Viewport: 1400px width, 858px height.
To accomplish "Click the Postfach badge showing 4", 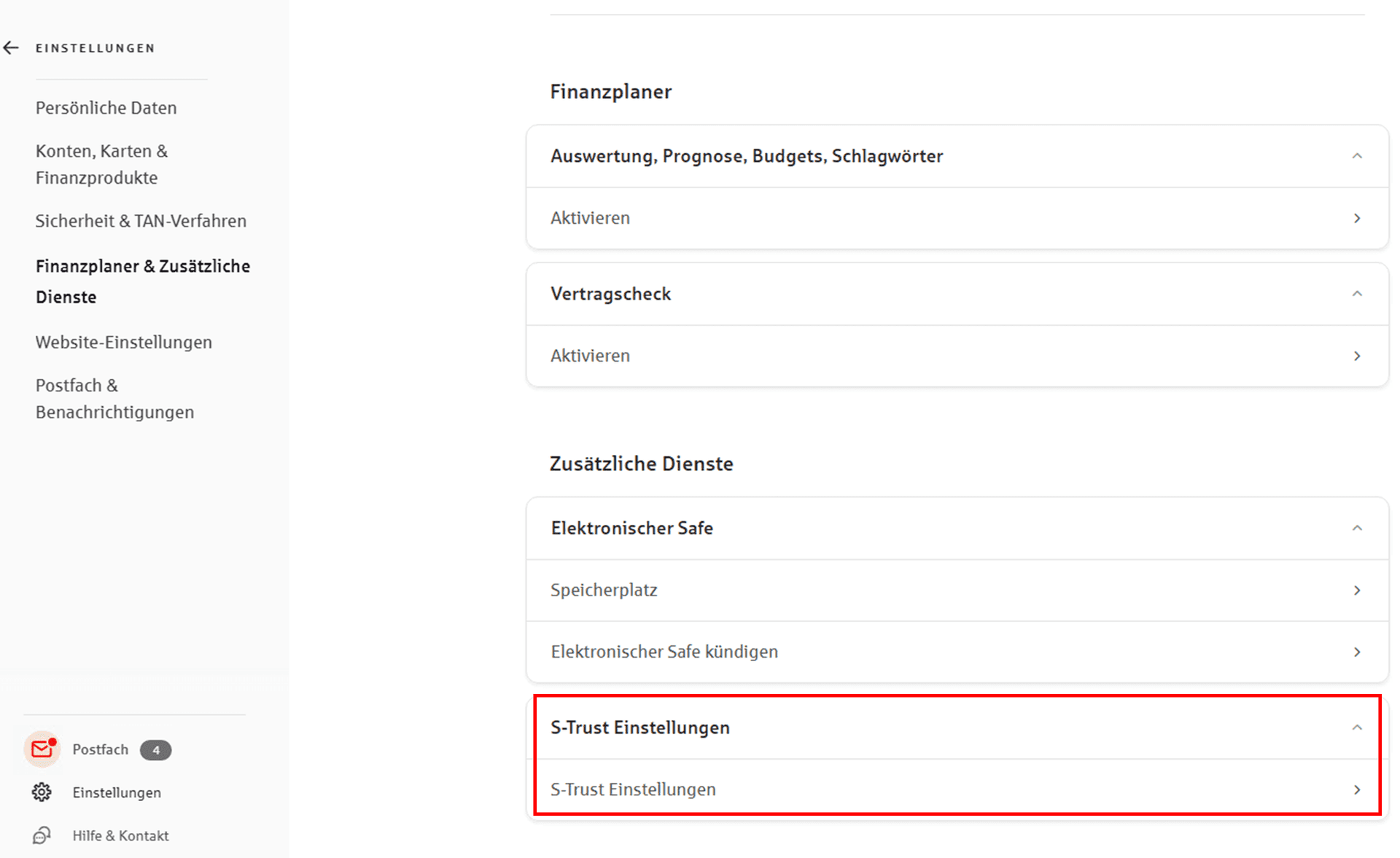I will [x=155, y=750].
